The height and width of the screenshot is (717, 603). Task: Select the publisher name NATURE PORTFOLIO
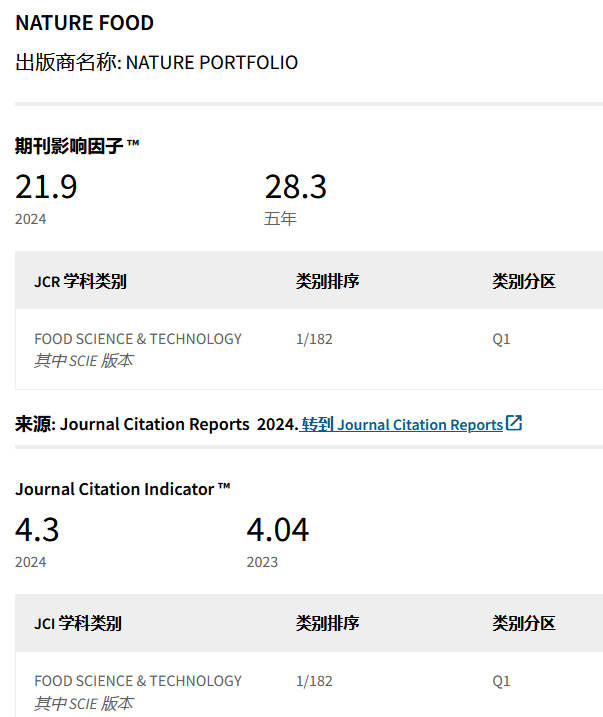click(x=212, y=62)
